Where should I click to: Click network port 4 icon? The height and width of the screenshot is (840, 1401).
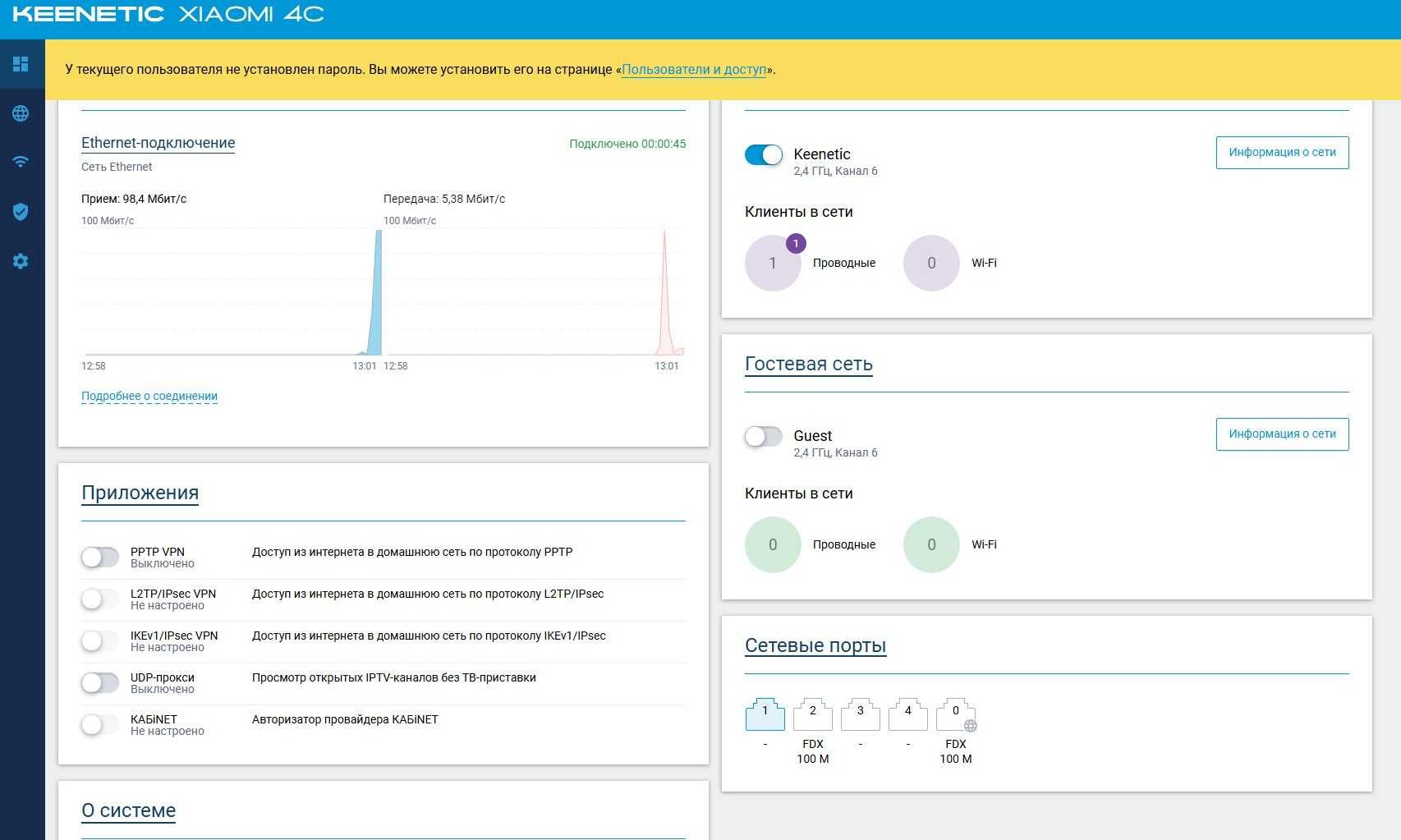907,714
